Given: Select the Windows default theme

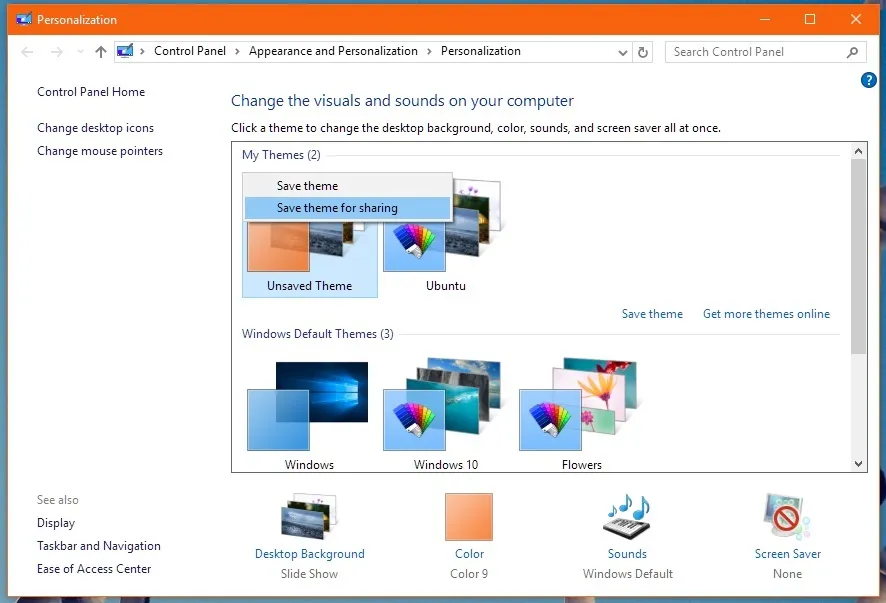Looking at the screenshot, I should point(309,414).
